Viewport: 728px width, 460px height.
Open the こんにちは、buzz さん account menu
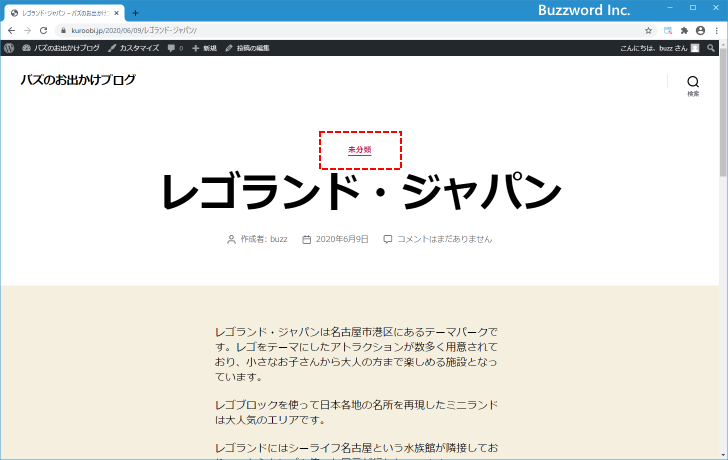(659, 48)
